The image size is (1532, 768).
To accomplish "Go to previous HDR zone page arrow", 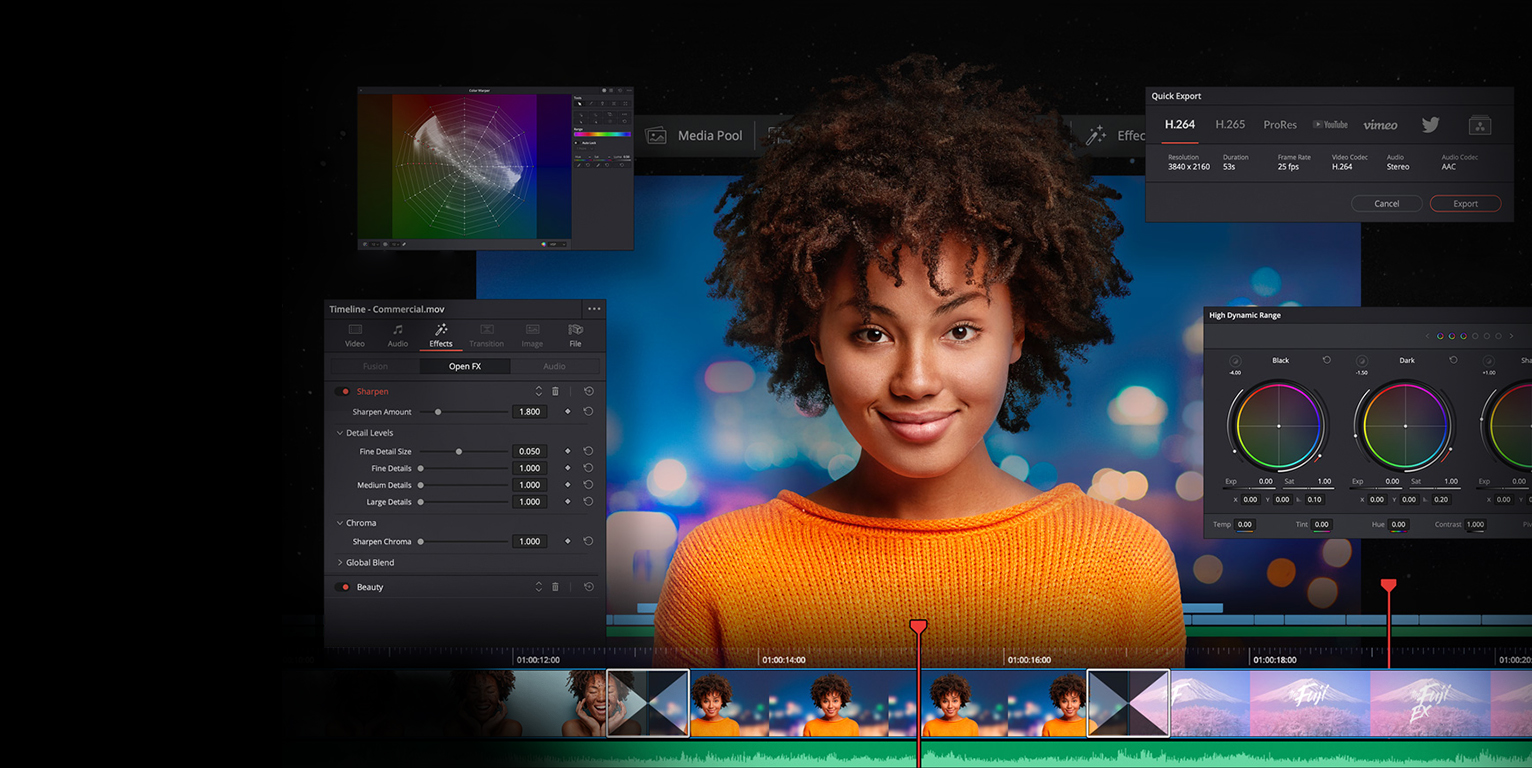I will (x=1427, y=336).
